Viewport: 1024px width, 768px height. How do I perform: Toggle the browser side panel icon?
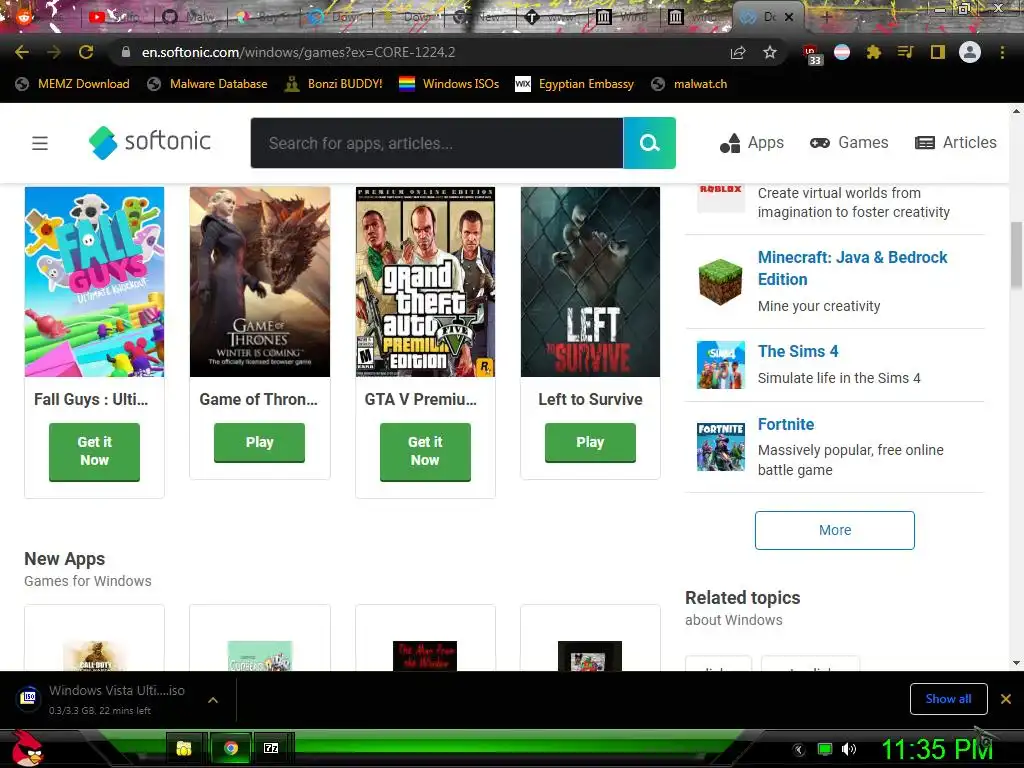click(x=938, y=52)
